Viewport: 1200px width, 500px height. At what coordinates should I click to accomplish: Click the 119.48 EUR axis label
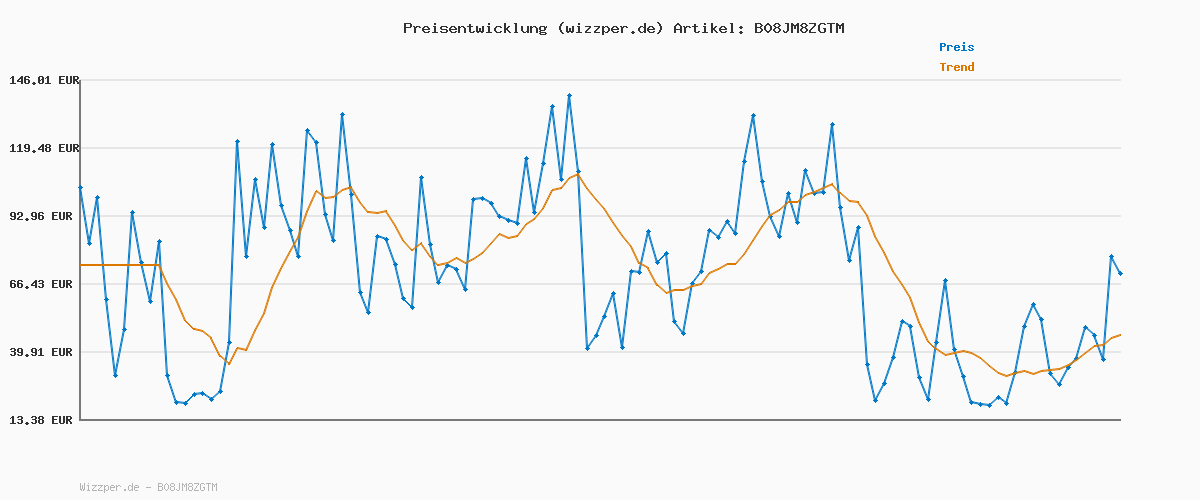click(42, 148)
